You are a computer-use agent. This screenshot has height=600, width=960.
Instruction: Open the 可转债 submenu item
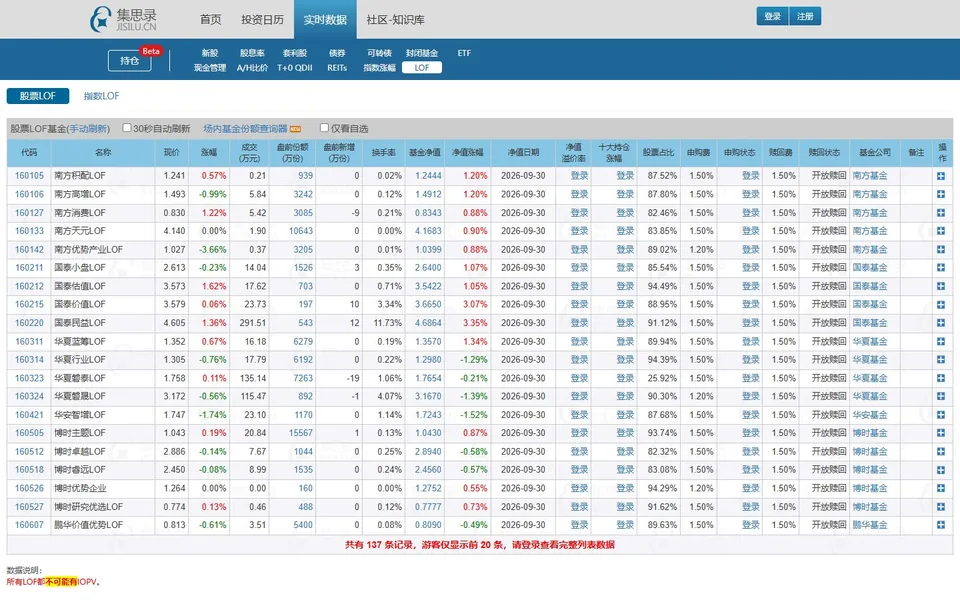(x=380, y=53)
